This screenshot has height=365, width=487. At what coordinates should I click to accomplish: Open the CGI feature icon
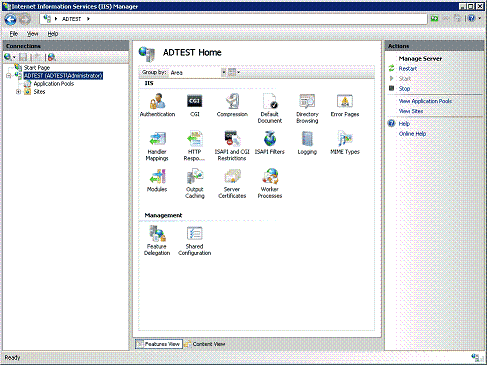click(194, 105)
